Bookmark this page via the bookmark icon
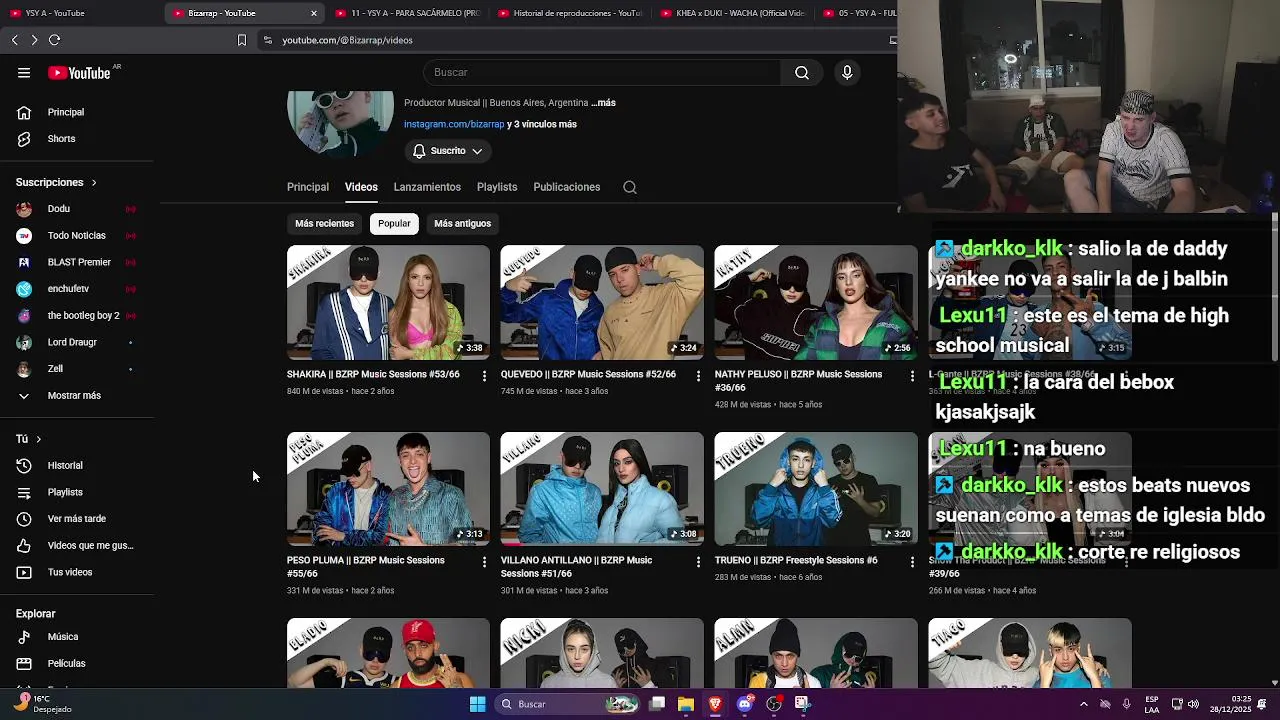Screen dimensions: 1280x720 tap(241, 40)
